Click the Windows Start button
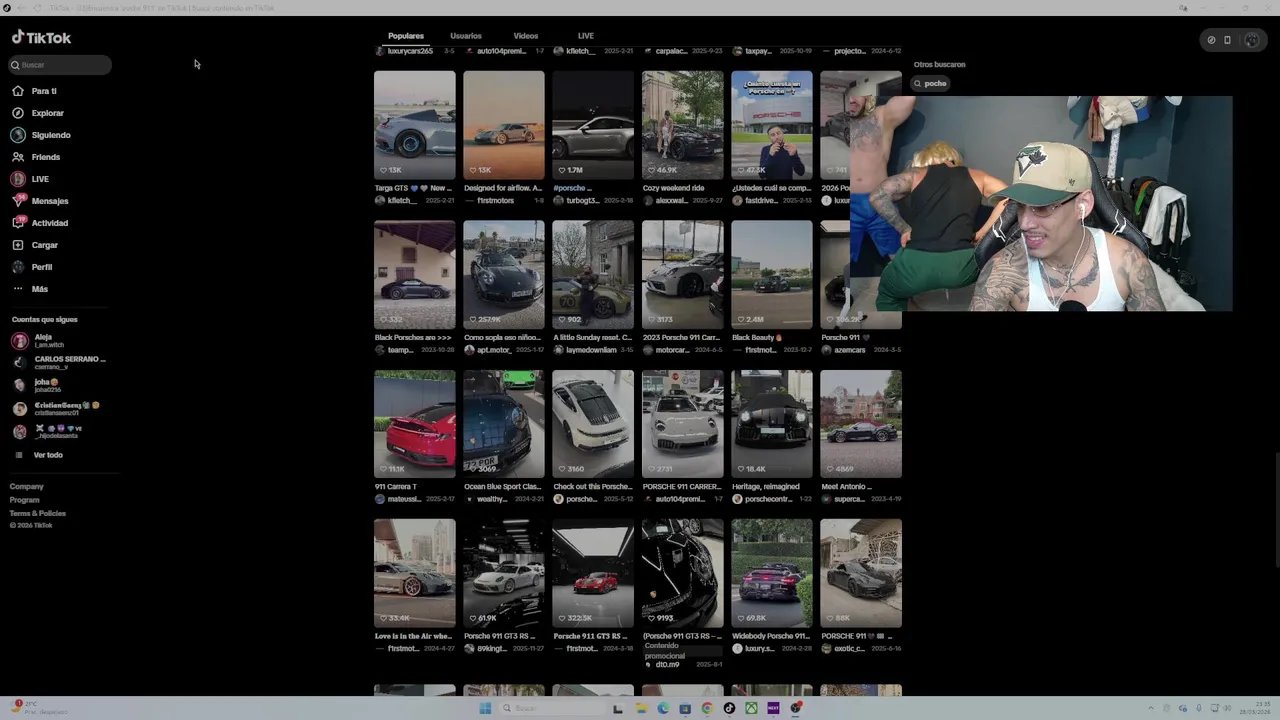1280x720 pixels. tap(485, 708)
